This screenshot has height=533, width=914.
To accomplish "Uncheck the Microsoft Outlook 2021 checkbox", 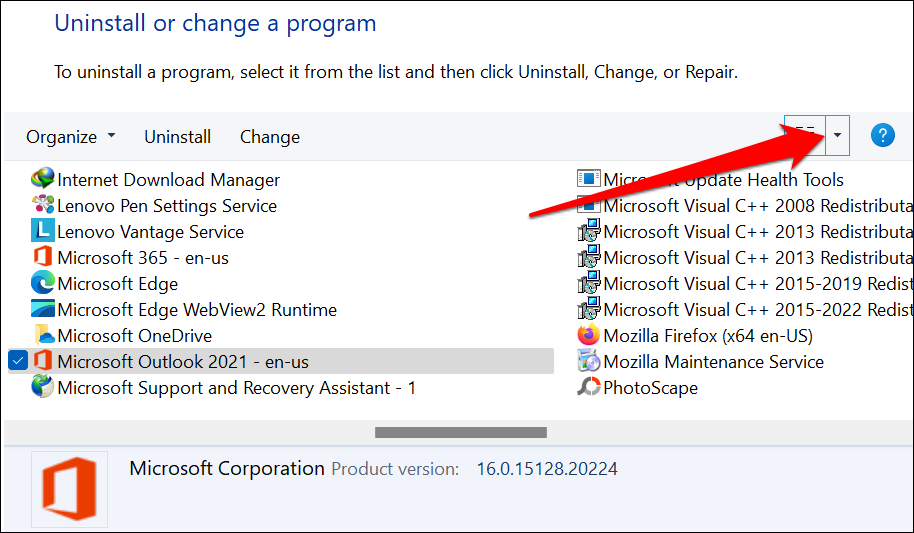I will pos(17,362).
